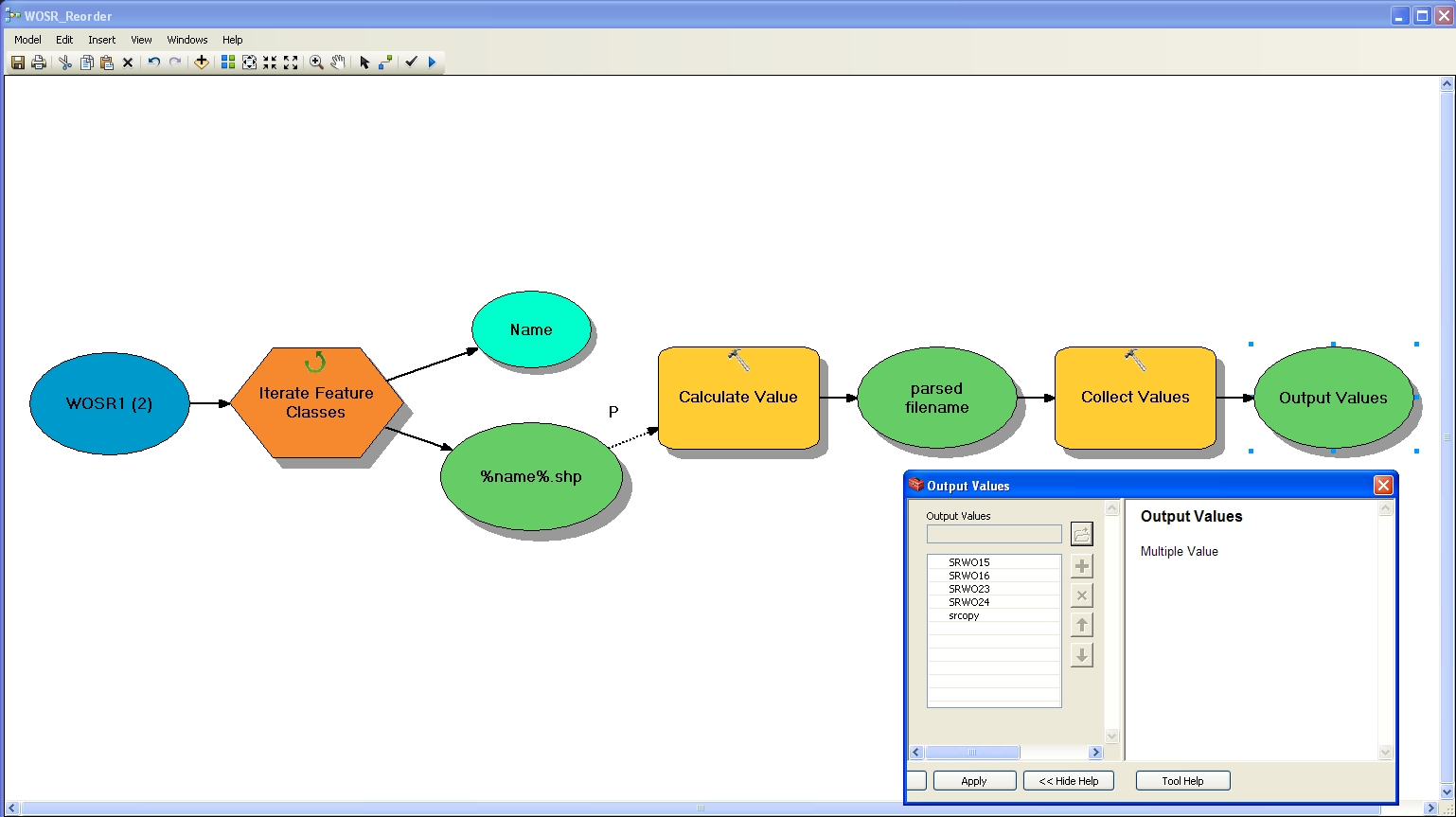Click the browse folder icon in Output Values

point(1082,534)
